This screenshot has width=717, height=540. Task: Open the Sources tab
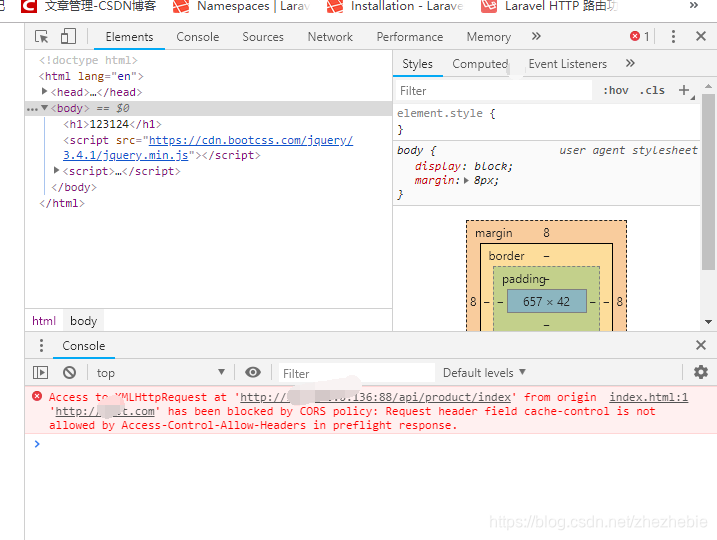(x=263, y=37)
